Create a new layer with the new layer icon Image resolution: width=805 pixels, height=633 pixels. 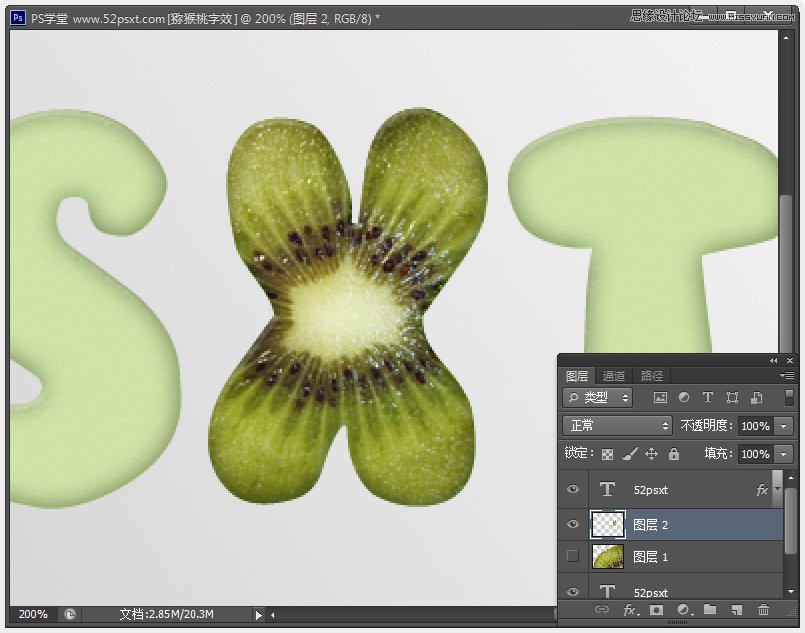[735, 610]
